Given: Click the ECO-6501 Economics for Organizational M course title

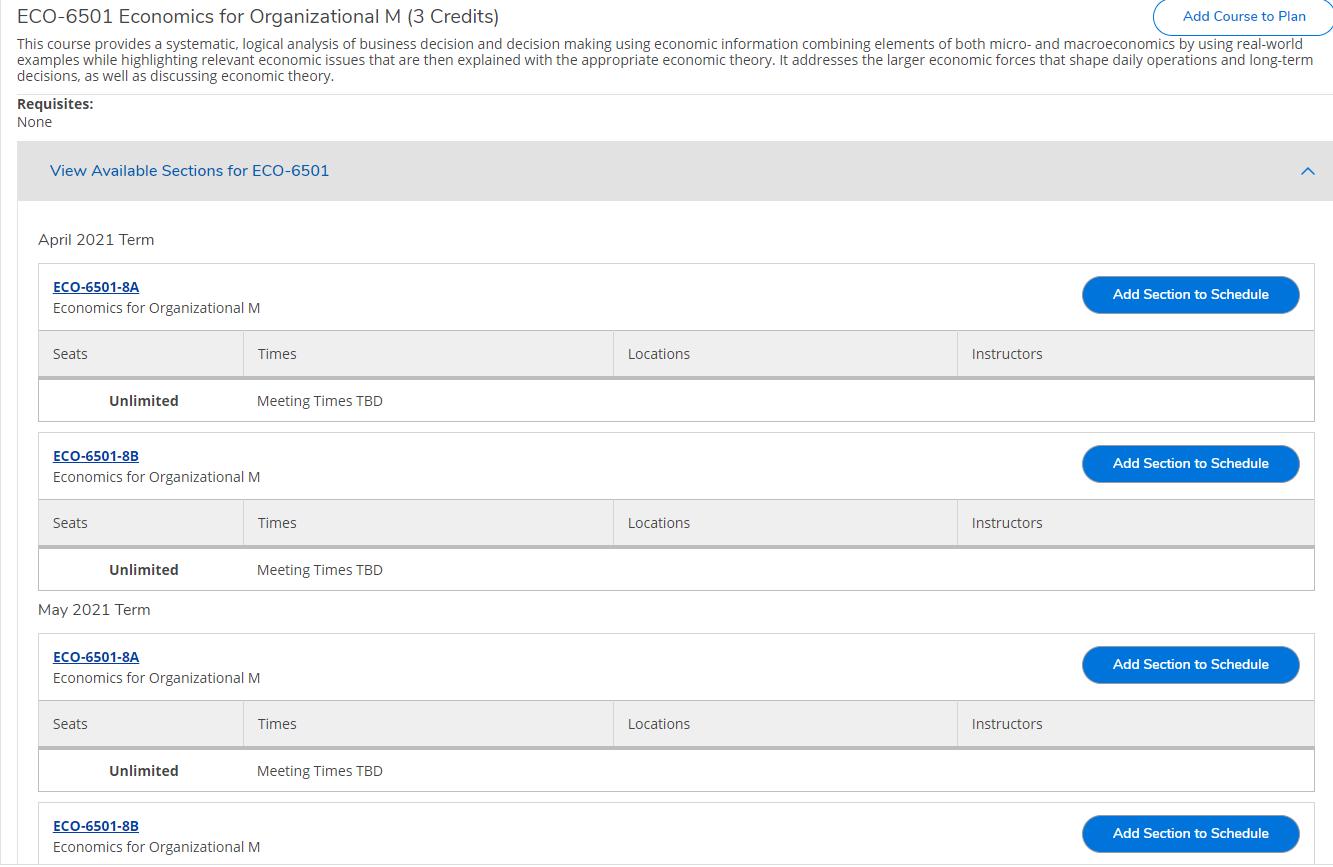Looking at the screenshot, I should tap(258, 17).
